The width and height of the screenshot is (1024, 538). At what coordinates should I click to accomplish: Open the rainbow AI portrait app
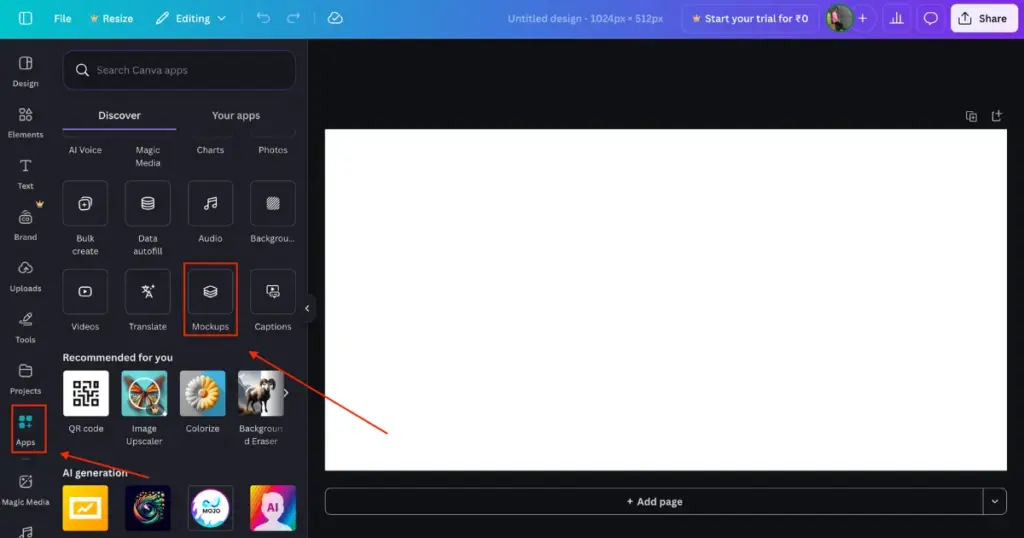(273, 508)
